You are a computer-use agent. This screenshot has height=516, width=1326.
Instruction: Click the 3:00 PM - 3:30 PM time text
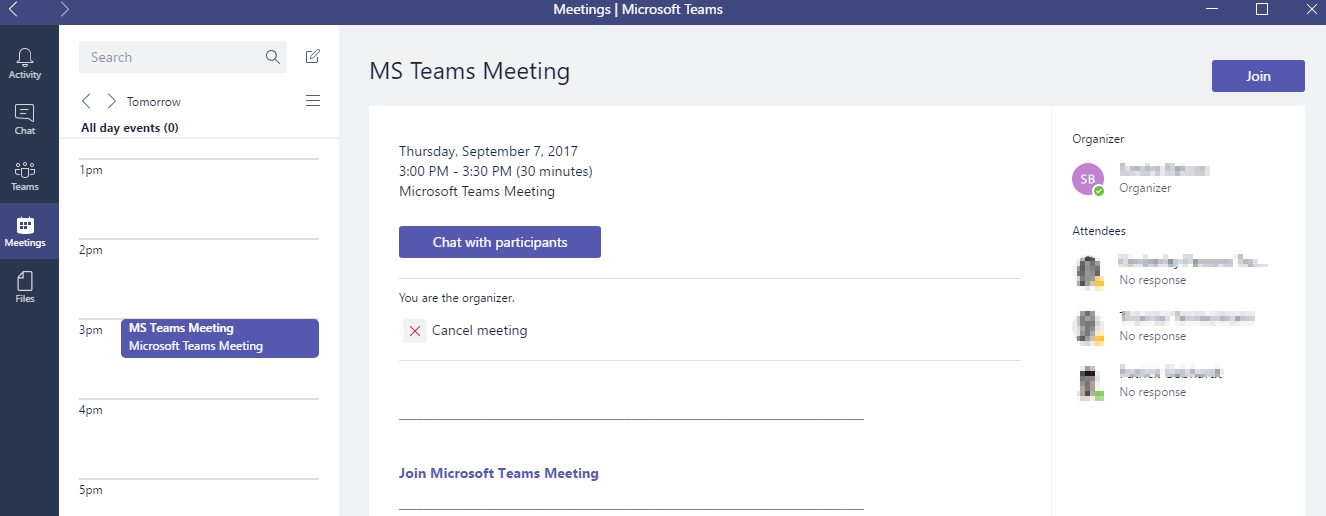(x=496, y=171)
